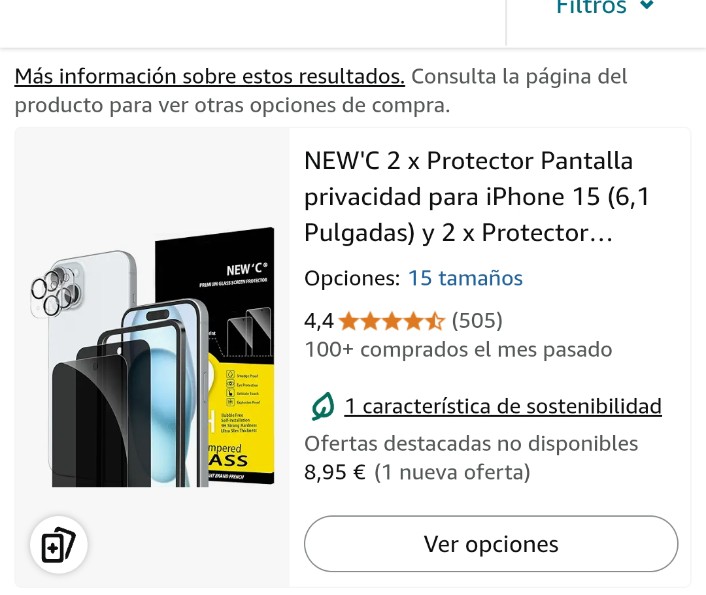Open Más información sobre estos resultados link
The image size is (706, 595).
point(210,76)
